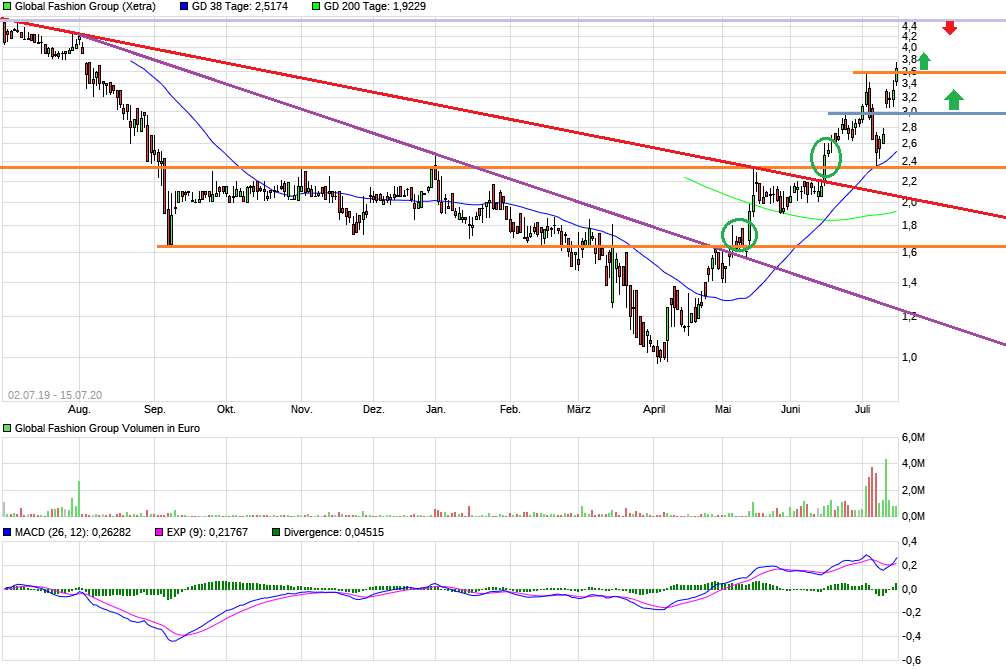This screenshot has width=1006, height=670.
Task: Click the green Volumen in Euro legend square
Action: click(6, 428)
